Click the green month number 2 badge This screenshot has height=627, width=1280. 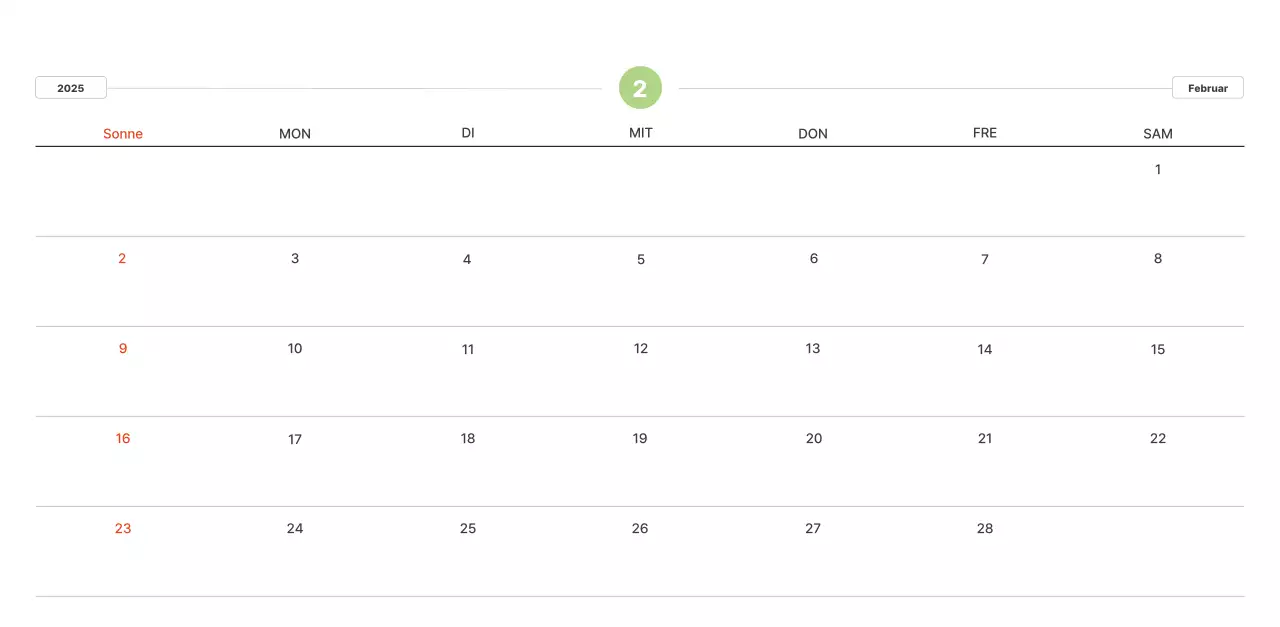click(x=640, y=88)
